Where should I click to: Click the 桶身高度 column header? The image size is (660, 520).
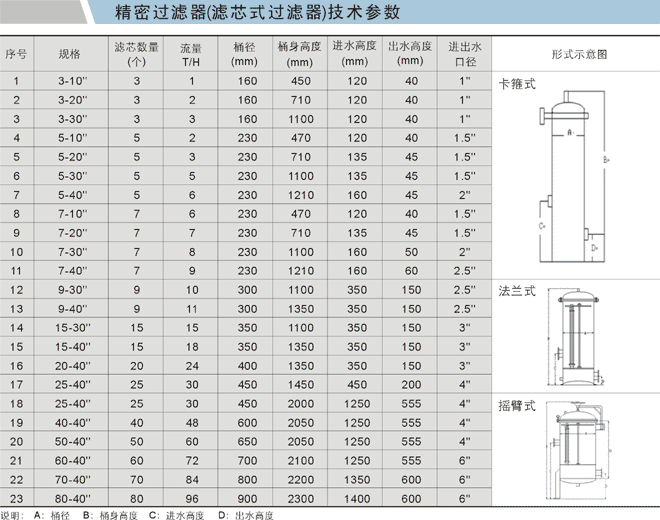(x=300, y=53)
